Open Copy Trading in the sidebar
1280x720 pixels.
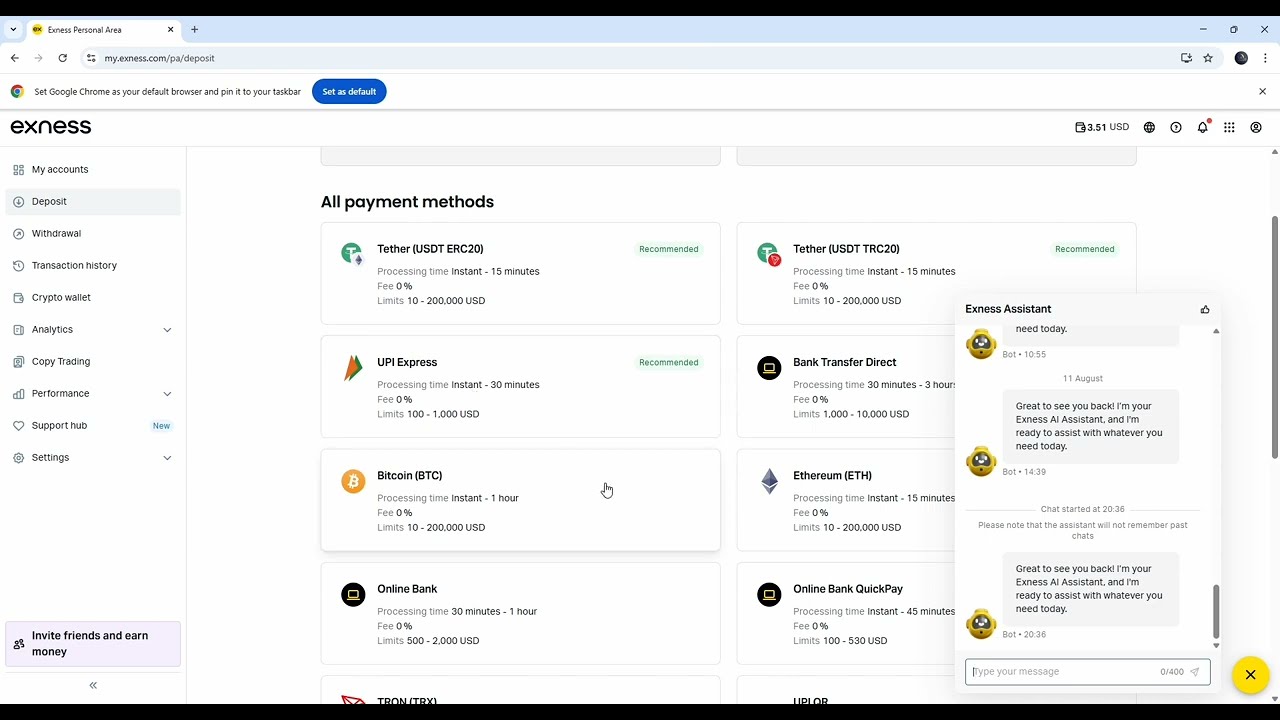pyautogui.click(x=93, y=362)
